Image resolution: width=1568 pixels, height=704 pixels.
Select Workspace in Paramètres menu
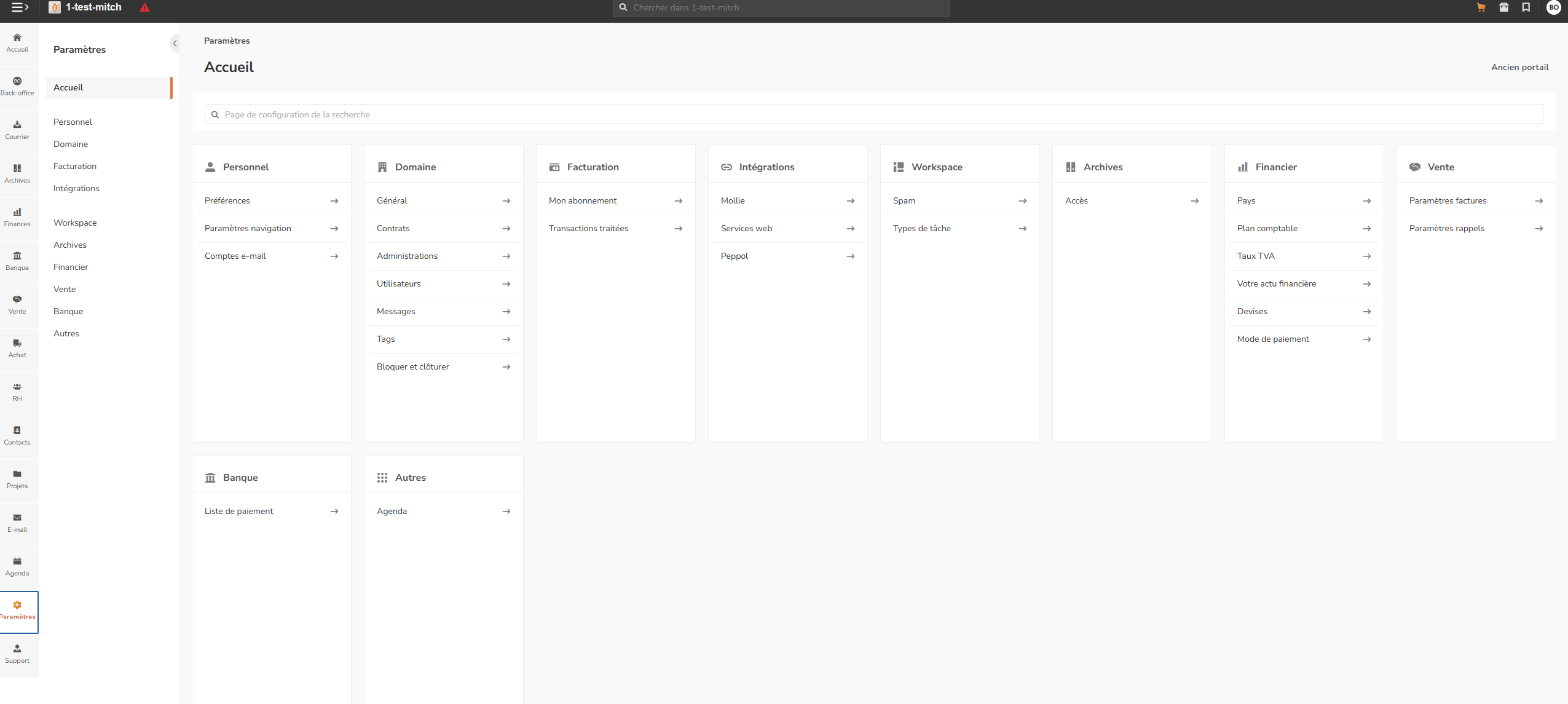pos(75,223)
